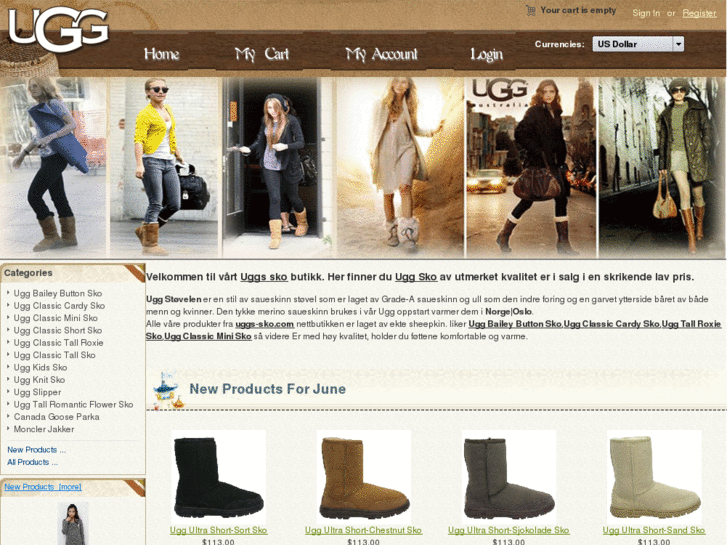Click the sand Ultra Short boot image

(654, 477)
